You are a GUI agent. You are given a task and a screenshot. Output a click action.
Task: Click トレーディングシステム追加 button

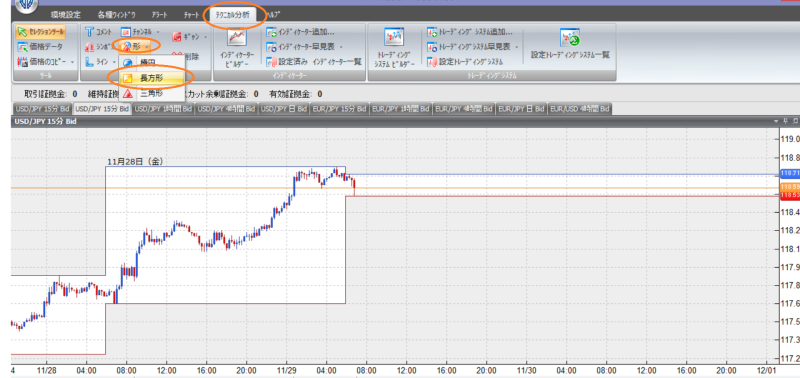[469, 32]
